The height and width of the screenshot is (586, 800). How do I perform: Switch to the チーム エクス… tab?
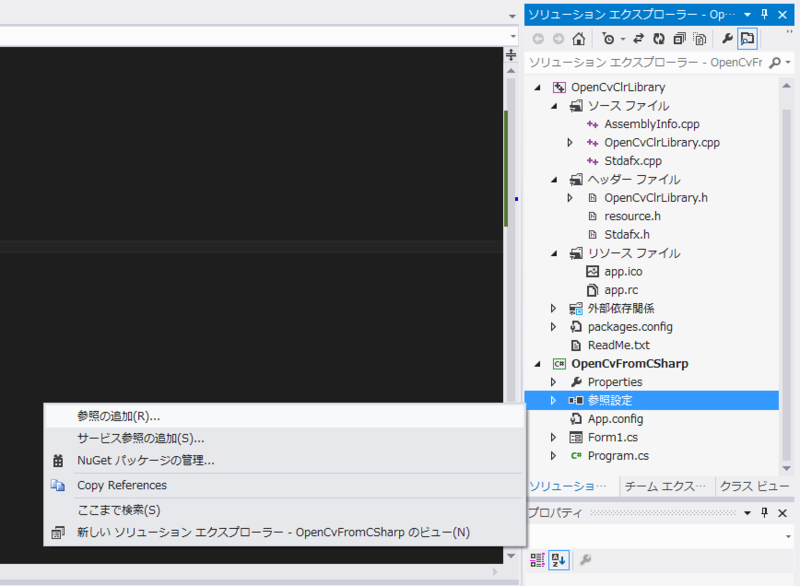pos(665,487)
